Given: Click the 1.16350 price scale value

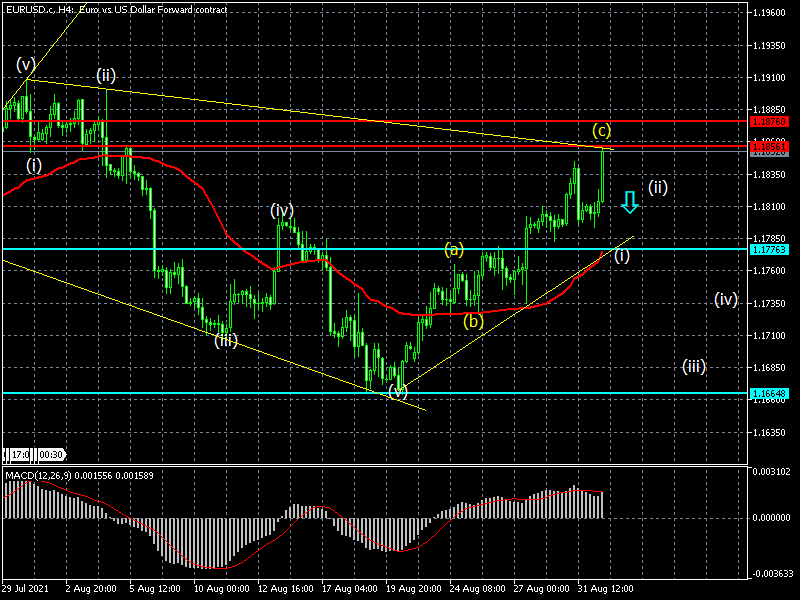Looking at the screenshot, I should [769, 433].
